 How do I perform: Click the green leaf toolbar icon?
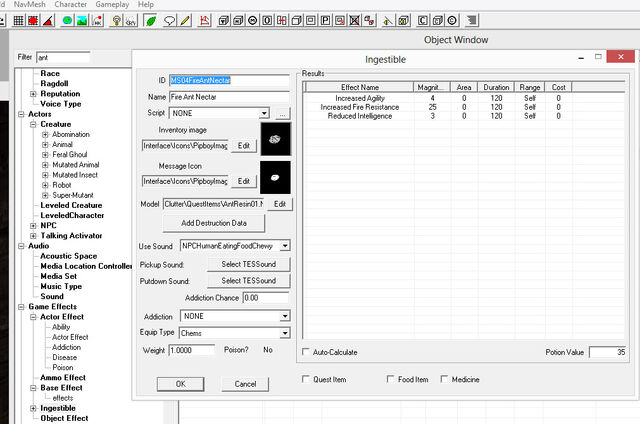(x=151, y=20)
